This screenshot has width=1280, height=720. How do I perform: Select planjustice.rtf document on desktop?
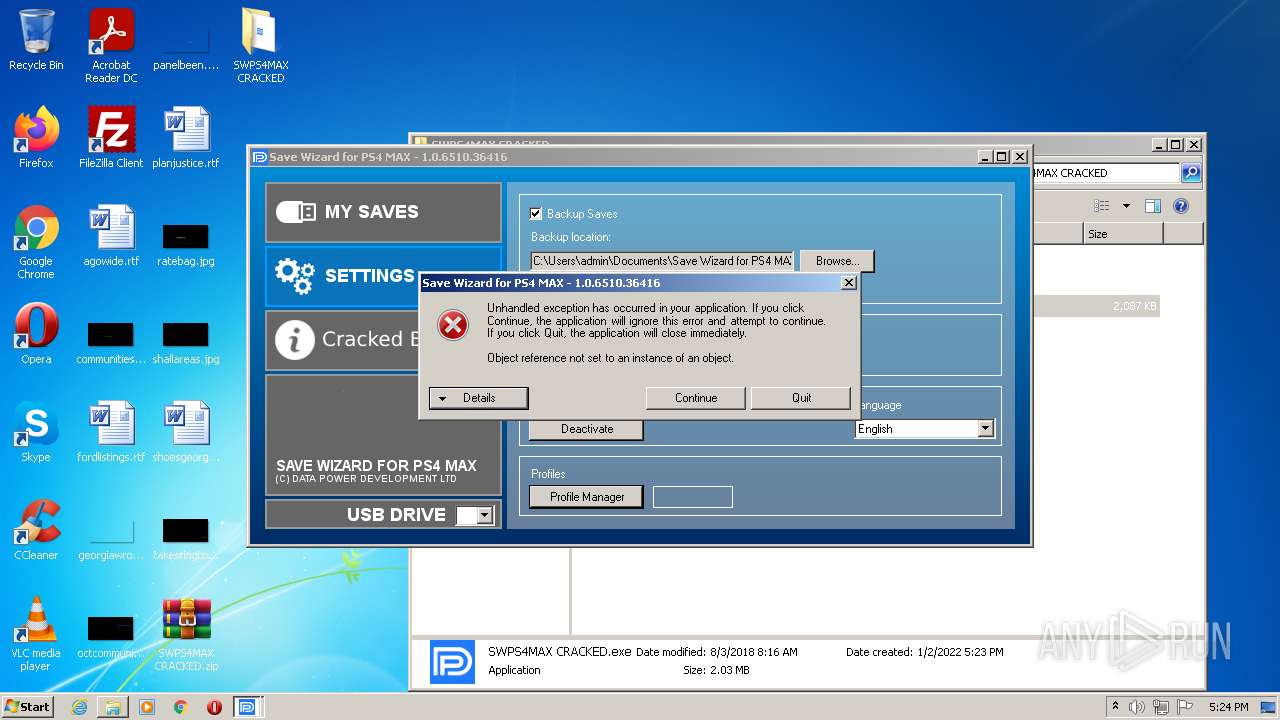(186, 138)
